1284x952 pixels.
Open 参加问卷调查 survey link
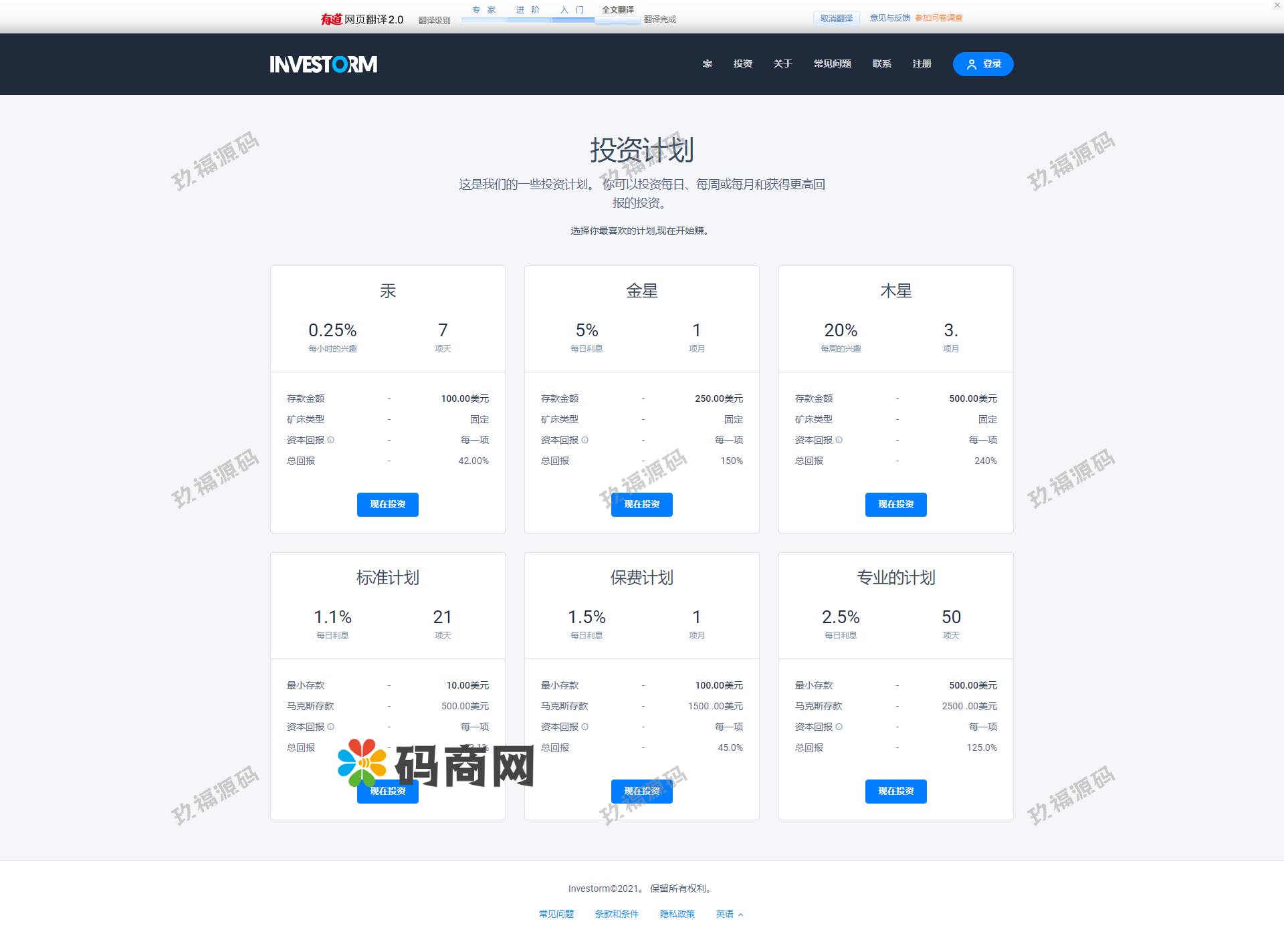939,18
